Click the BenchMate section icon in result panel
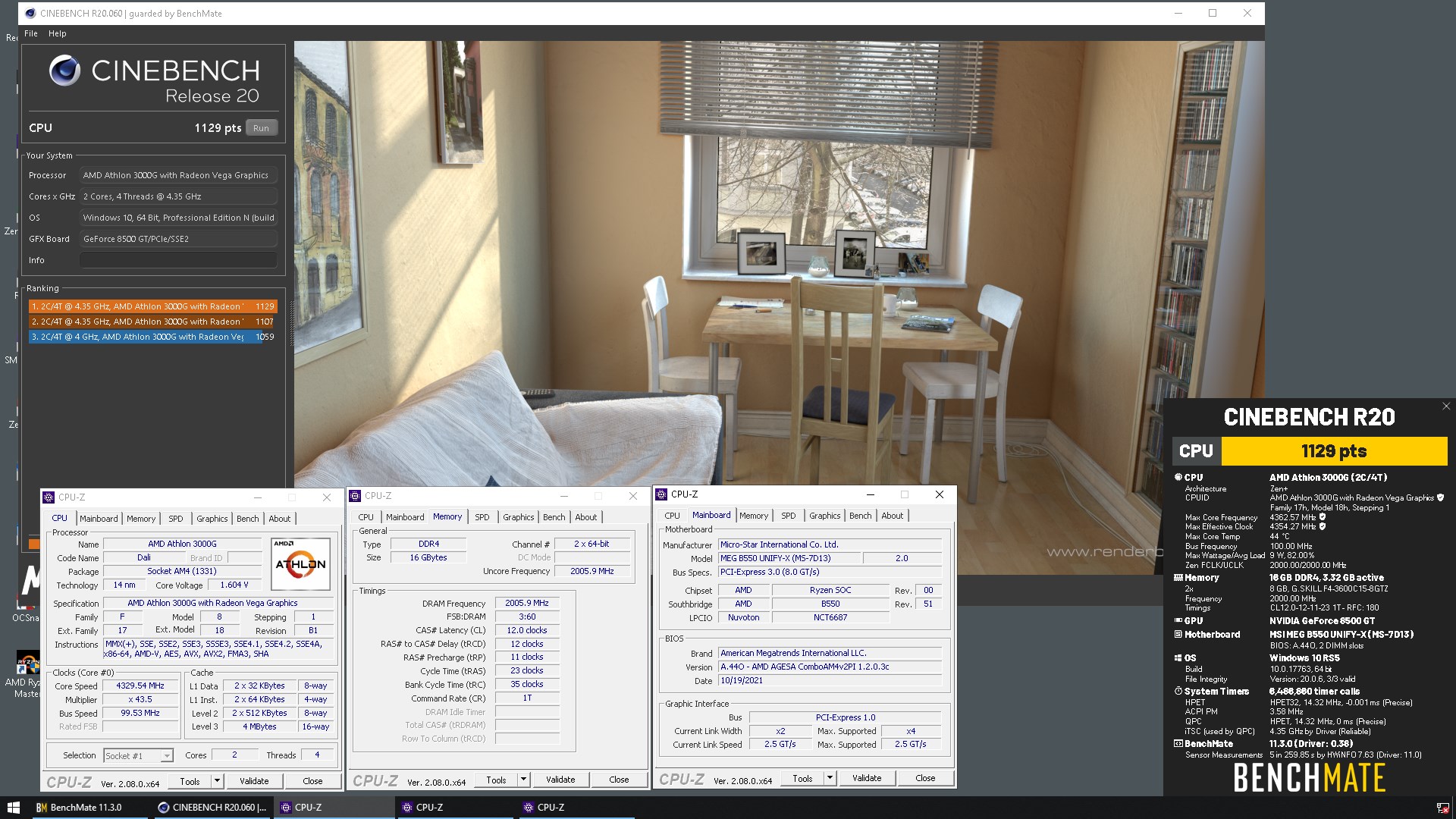The image size is (1456, 819). pos(1178,744)
